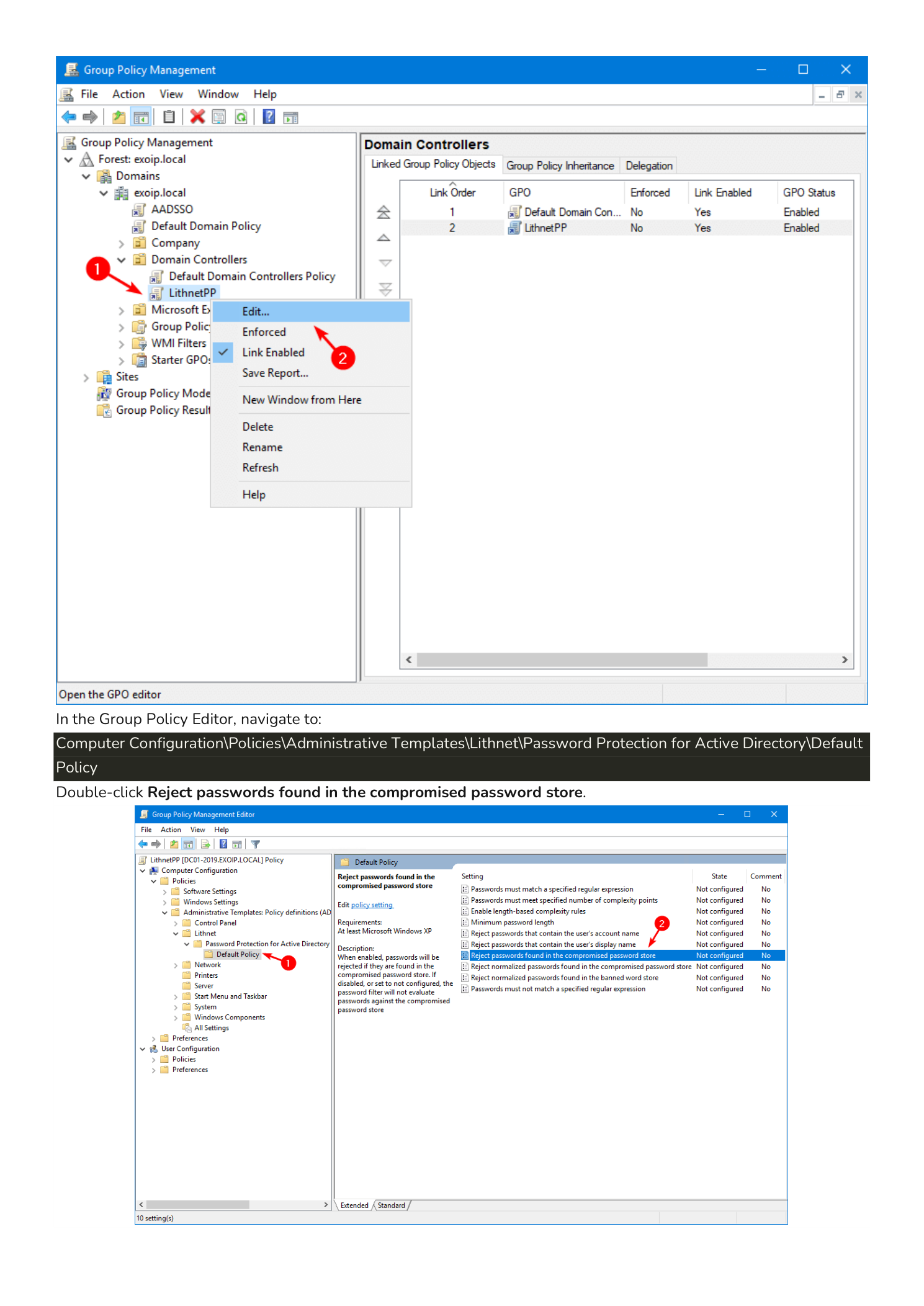Toggle the Link Enabled checkmark in context menu
Image resolution: width=924 pixels, height=1306 pixels.
(x=223, y=352)
